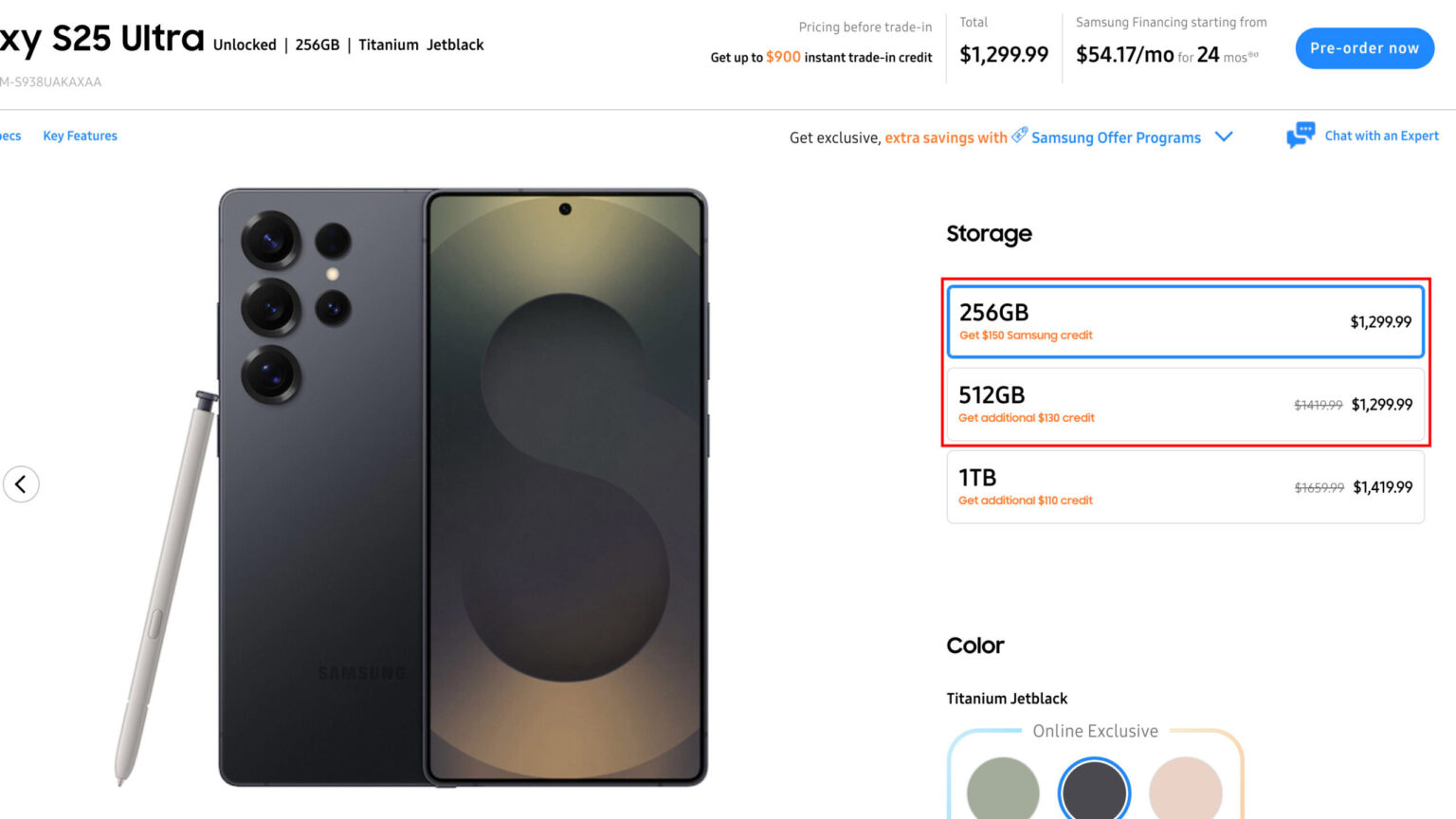Open the Key Features tab
The image size is (1456, 819).
80,136
